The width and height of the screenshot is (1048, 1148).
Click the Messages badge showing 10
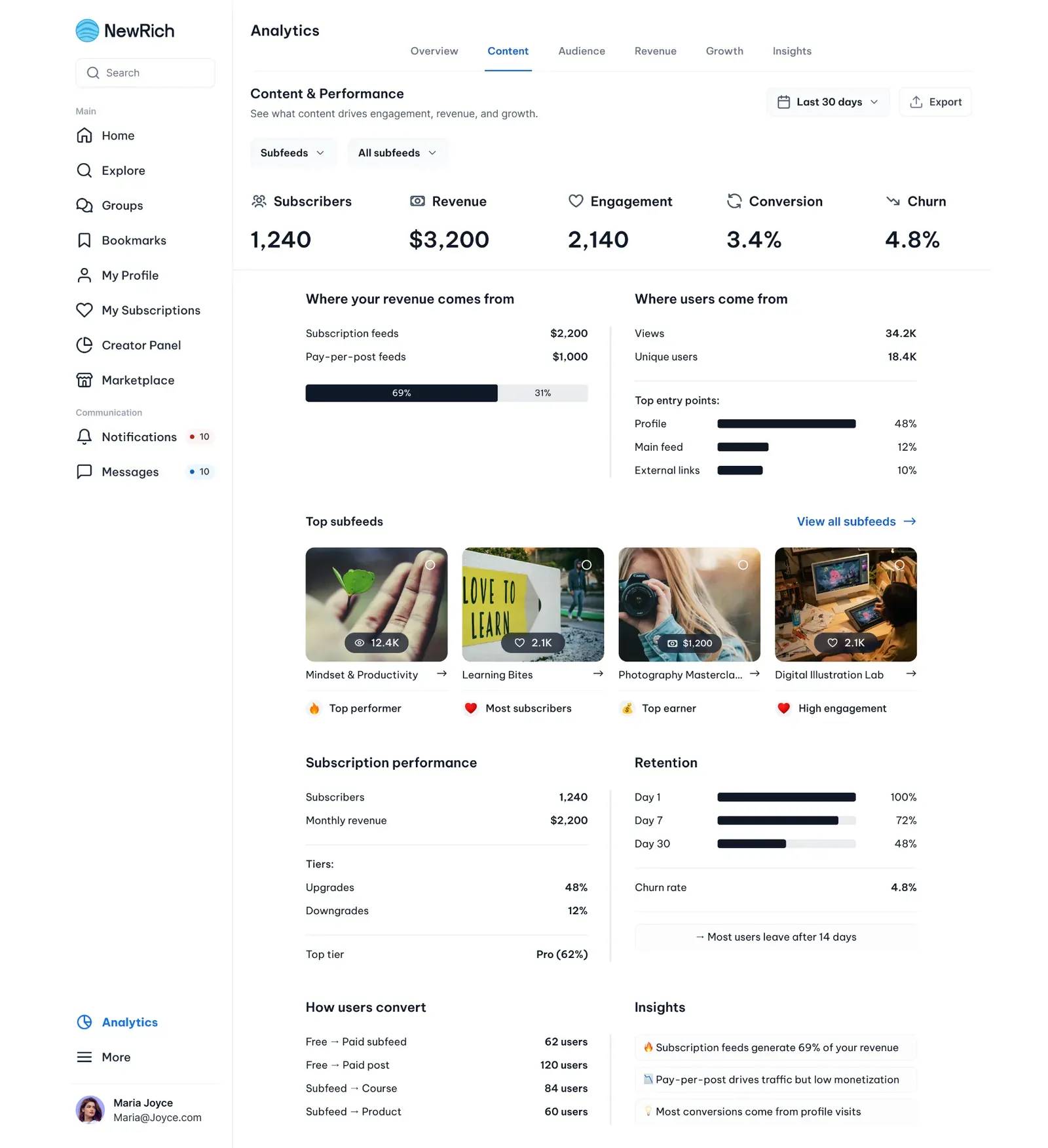pyautogui.click(x=200, y=472)
